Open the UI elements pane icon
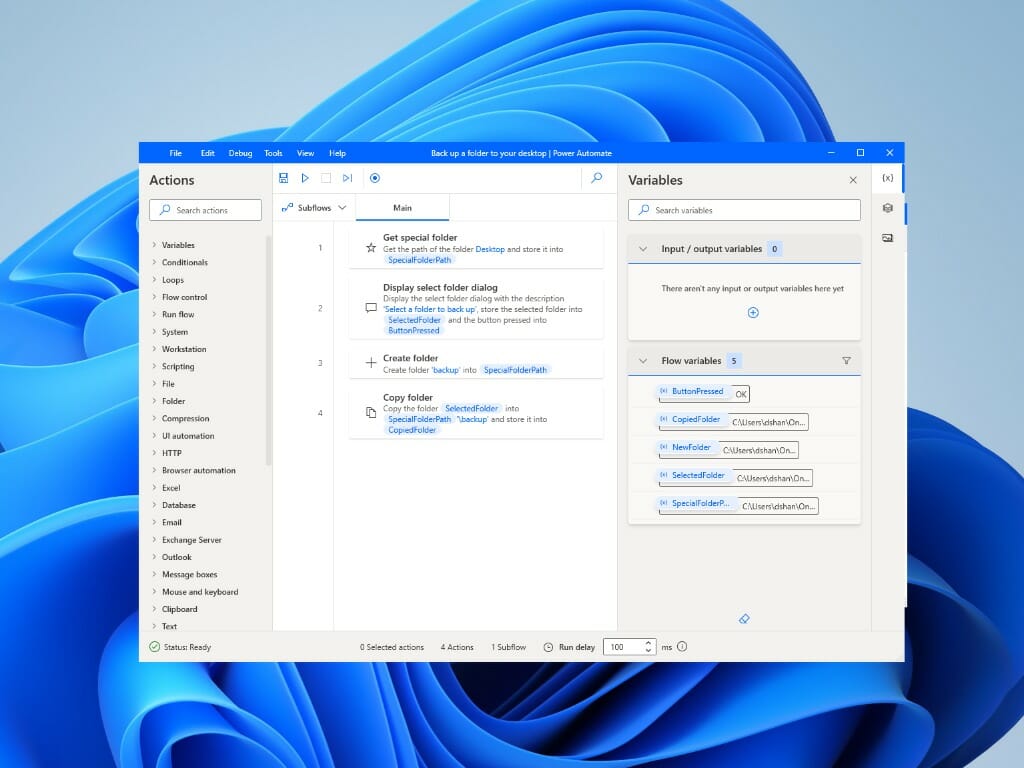This screenshot has width=1024, height=768. pyautogui.click(x=887, y=208)
